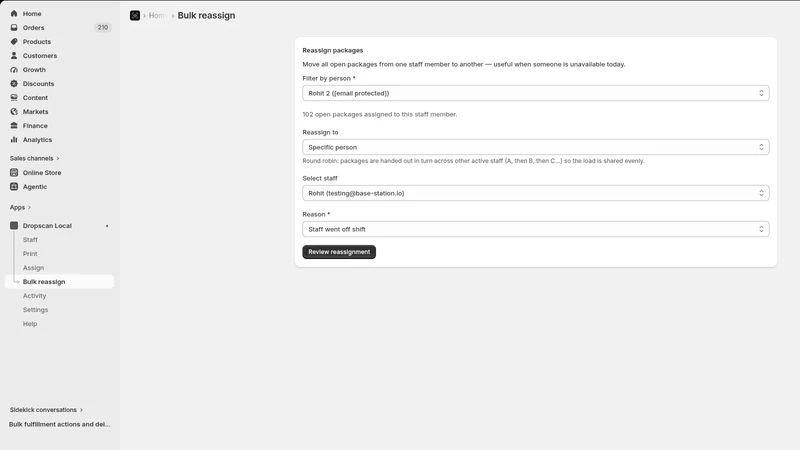Click the Dropscan app icon in breadcrumb
The image size is (800, 450).
(135, 15)
